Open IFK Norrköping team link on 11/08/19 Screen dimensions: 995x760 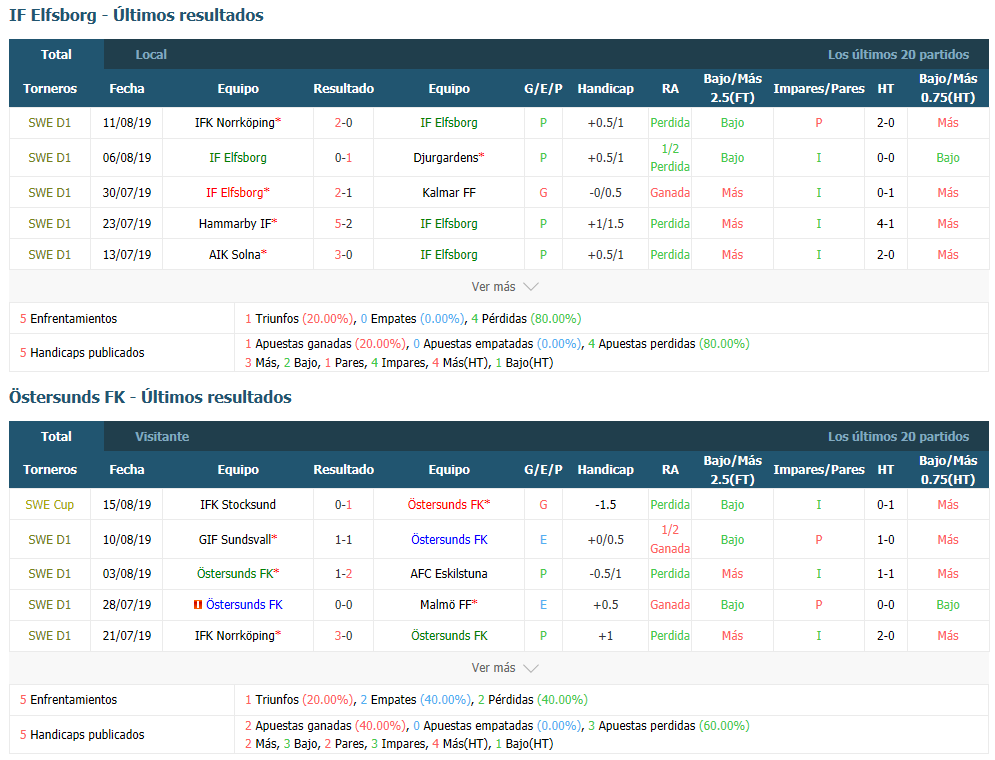pyautogui.click(x=237, y=123)
